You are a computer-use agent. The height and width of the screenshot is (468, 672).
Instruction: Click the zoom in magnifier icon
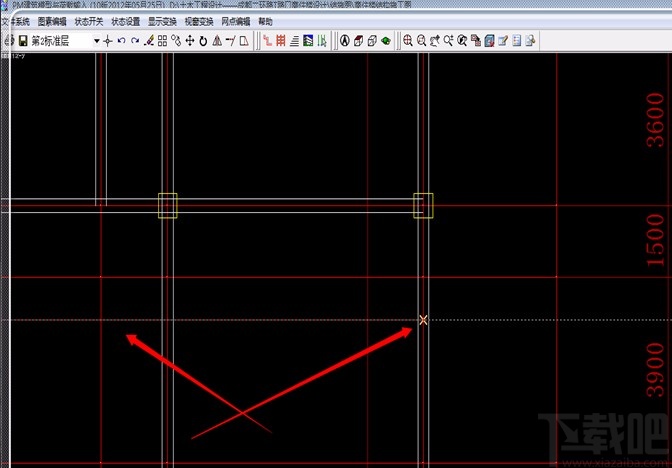tap(407, 41)
